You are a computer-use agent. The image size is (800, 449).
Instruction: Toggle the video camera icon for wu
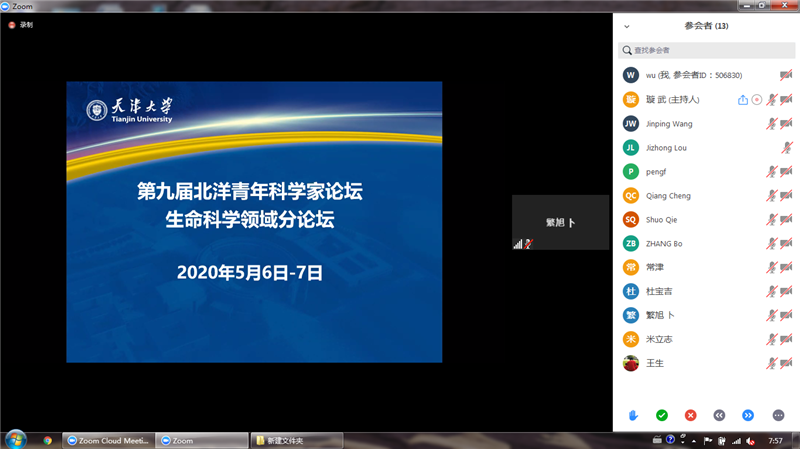tap(786, 75)
